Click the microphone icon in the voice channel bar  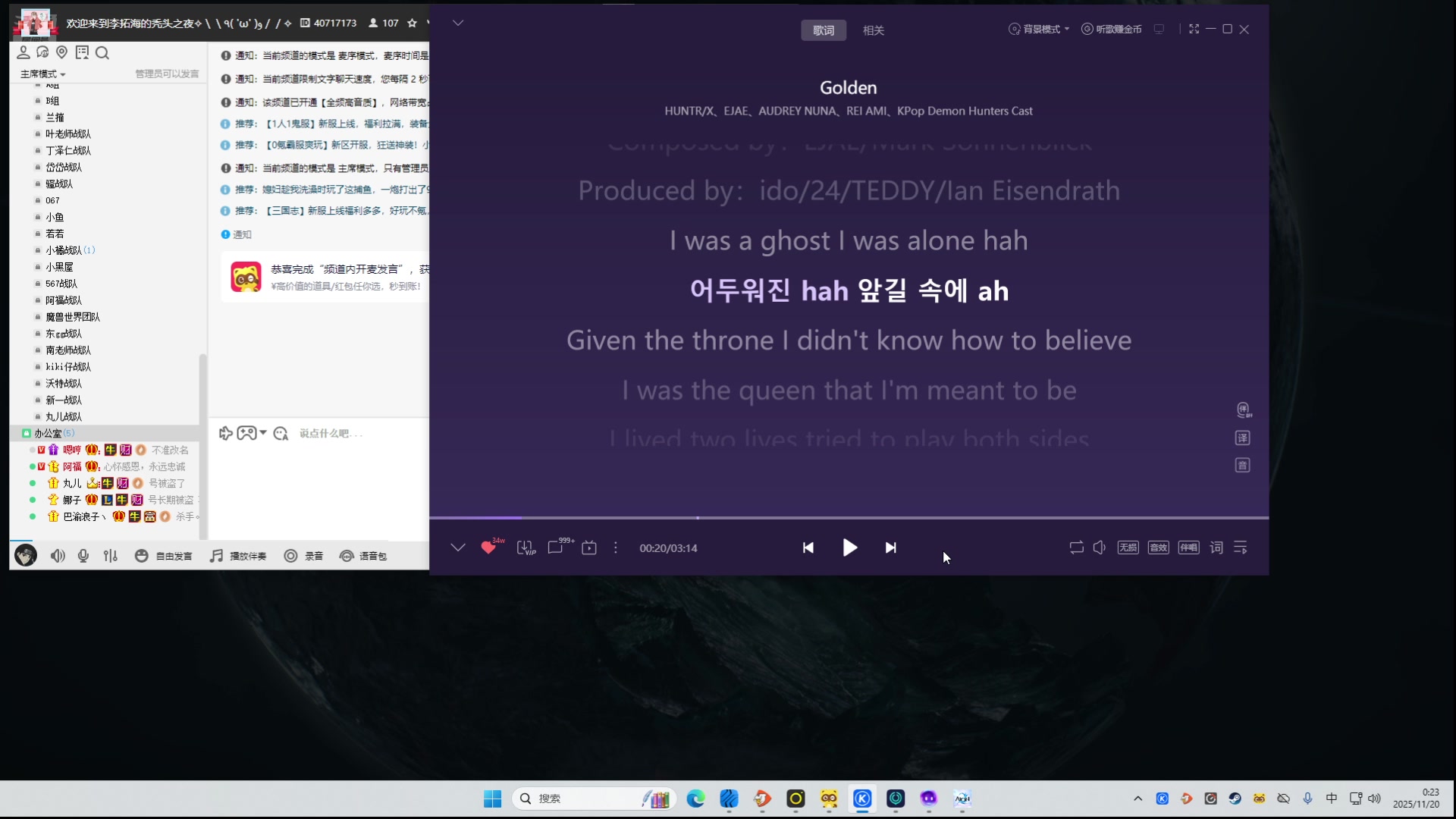[83, 556]
